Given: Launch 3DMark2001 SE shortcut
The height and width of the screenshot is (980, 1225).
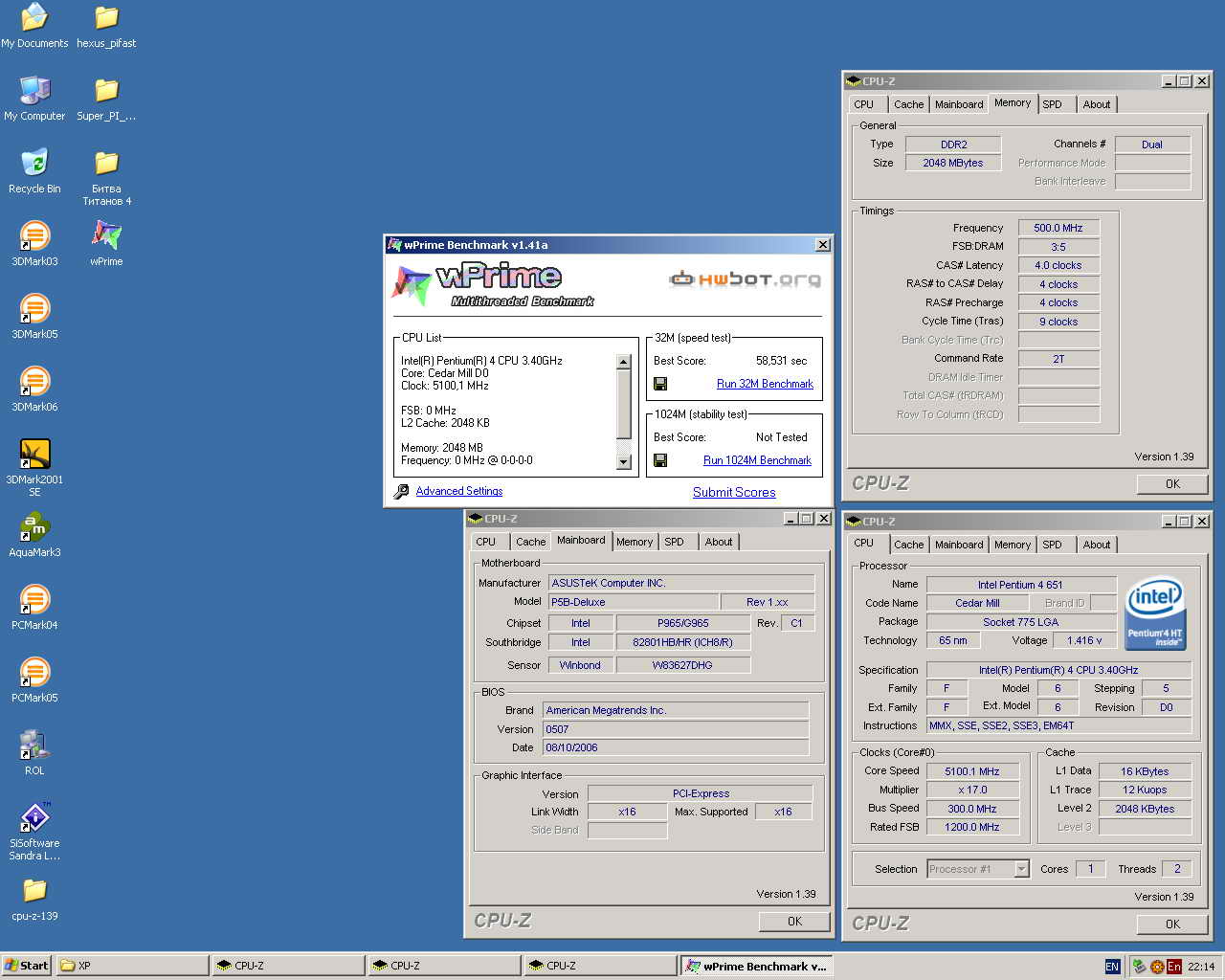Looking at the screenshot, I should point(34,468).
